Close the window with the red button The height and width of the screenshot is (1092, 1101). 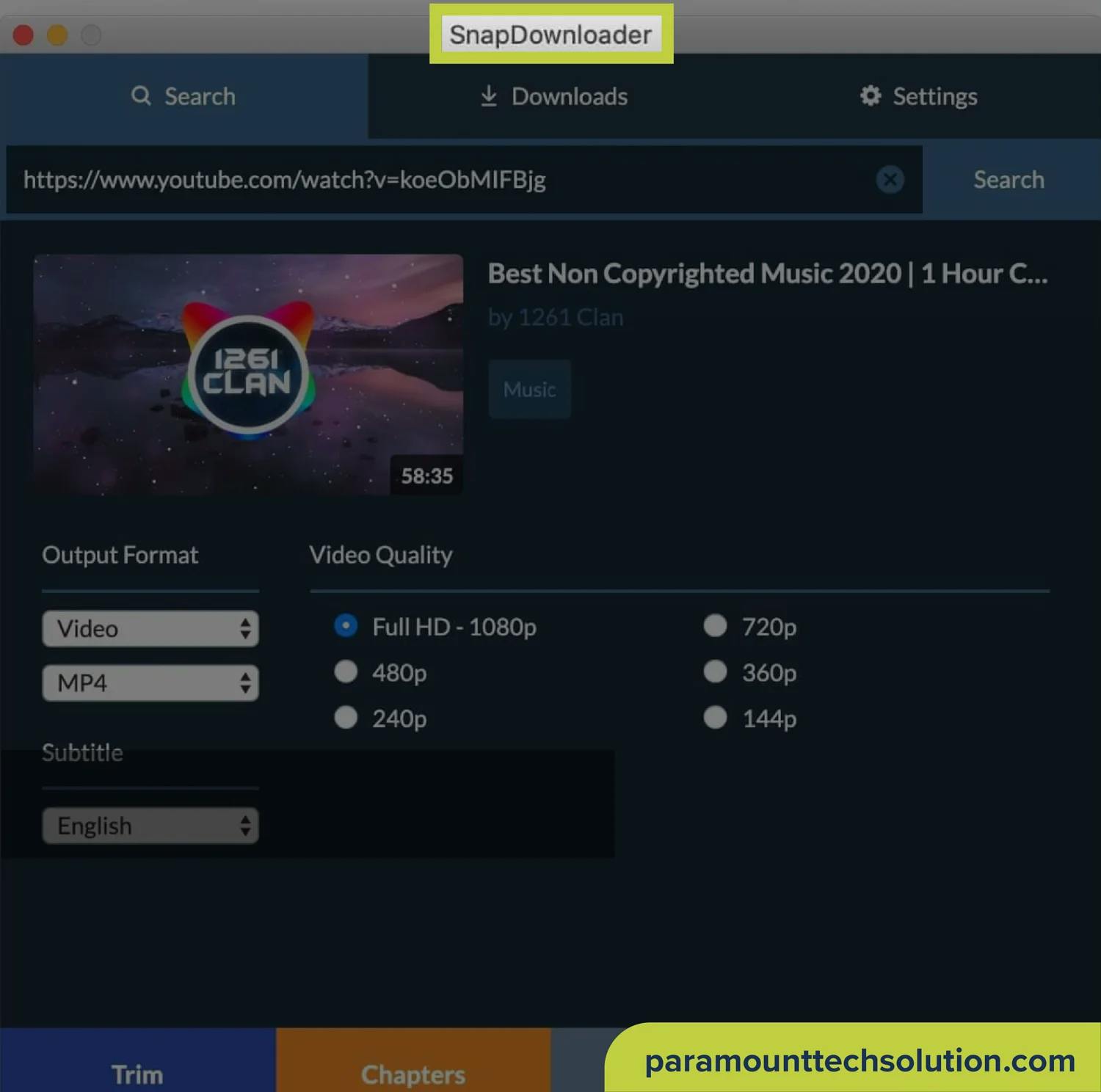coord(23,34)
